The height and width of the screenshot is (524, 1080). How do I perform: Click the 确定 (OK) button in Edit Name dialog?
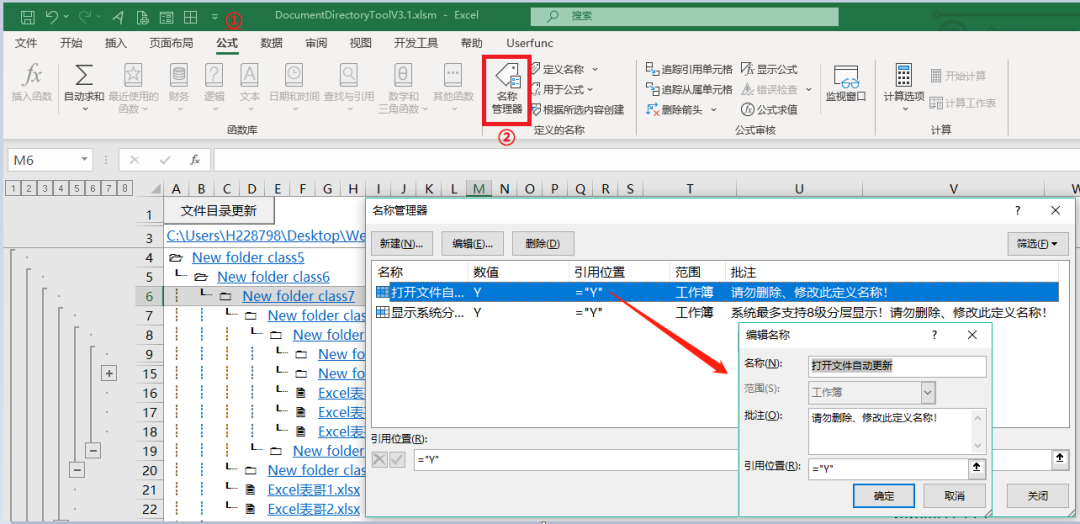884,496
